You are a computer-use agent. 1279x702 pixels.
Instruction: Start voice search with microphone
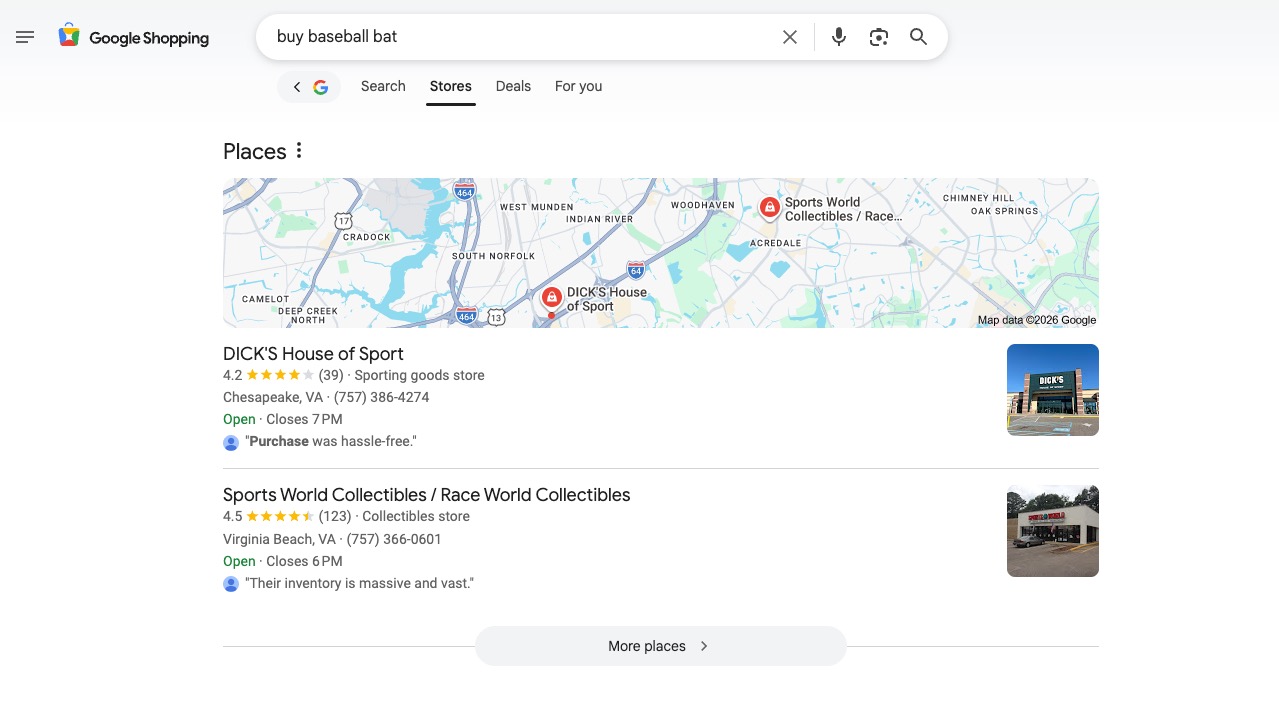pos(838,37)
